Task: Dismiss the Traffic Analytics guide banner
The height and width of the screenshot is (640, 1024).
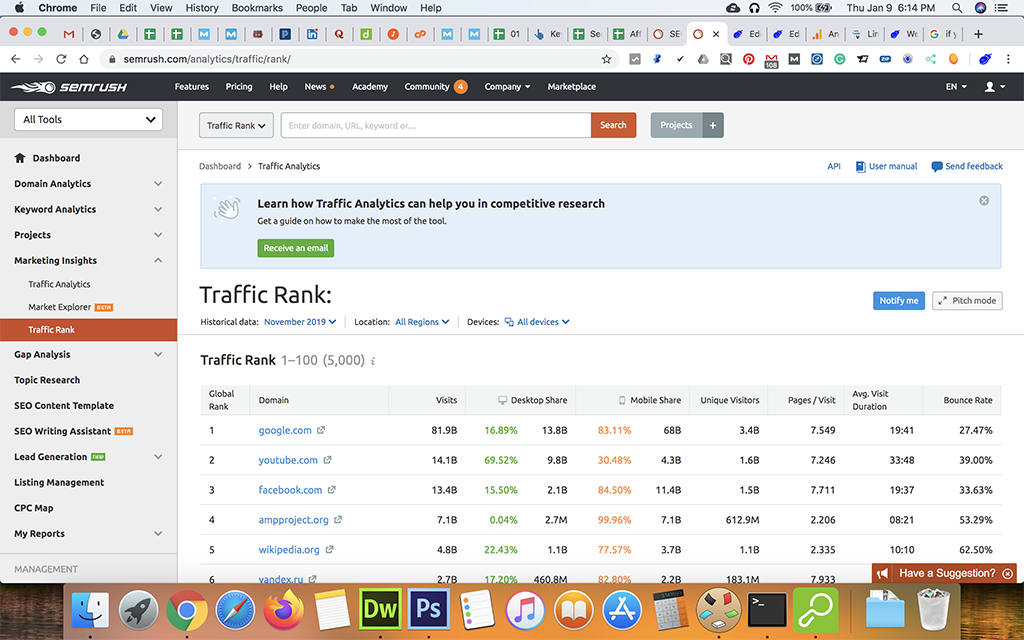Action: pos(984,200)
